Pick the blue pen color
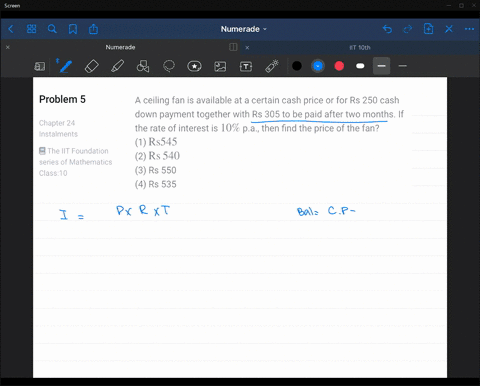The width and height of the screenshot is (480, 386). [318, 66]
